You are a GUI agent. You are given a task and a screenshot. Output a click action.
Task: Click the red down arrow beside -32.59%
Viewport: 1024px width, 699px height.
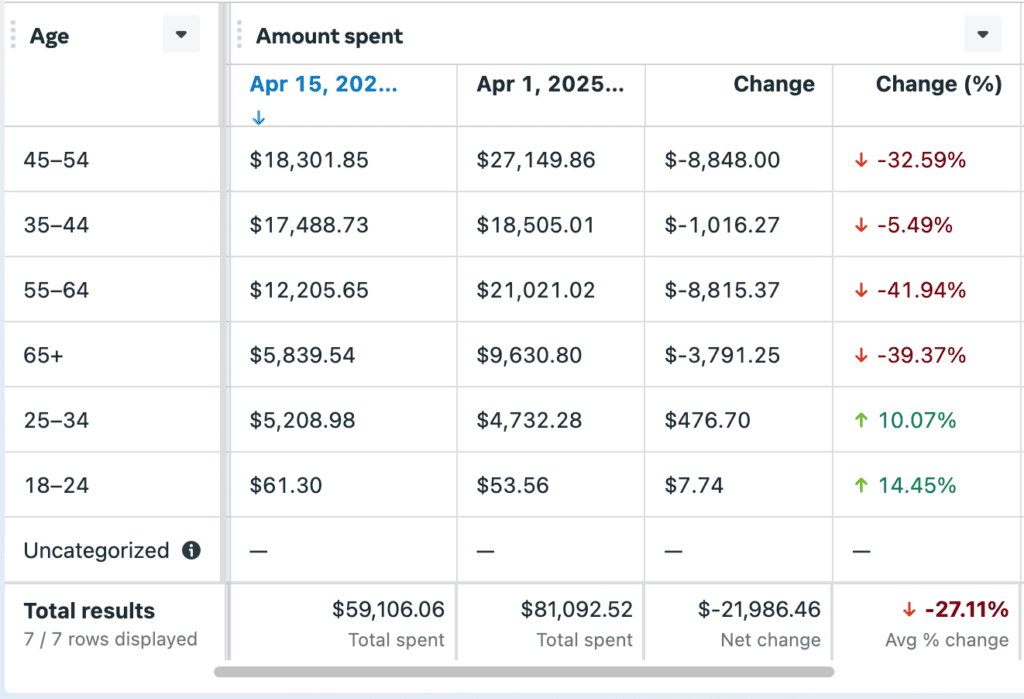pyautogui.click(x=860, y=160)
